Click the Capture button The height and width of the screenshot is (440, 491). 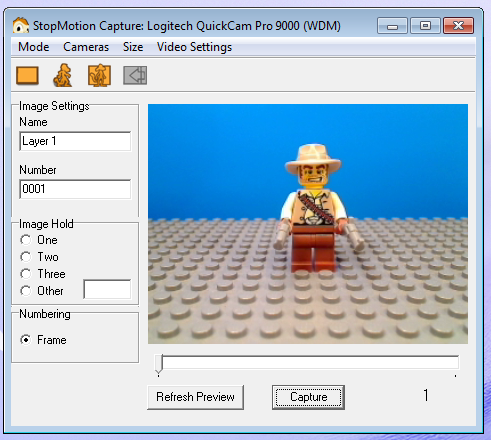point(308,397)
